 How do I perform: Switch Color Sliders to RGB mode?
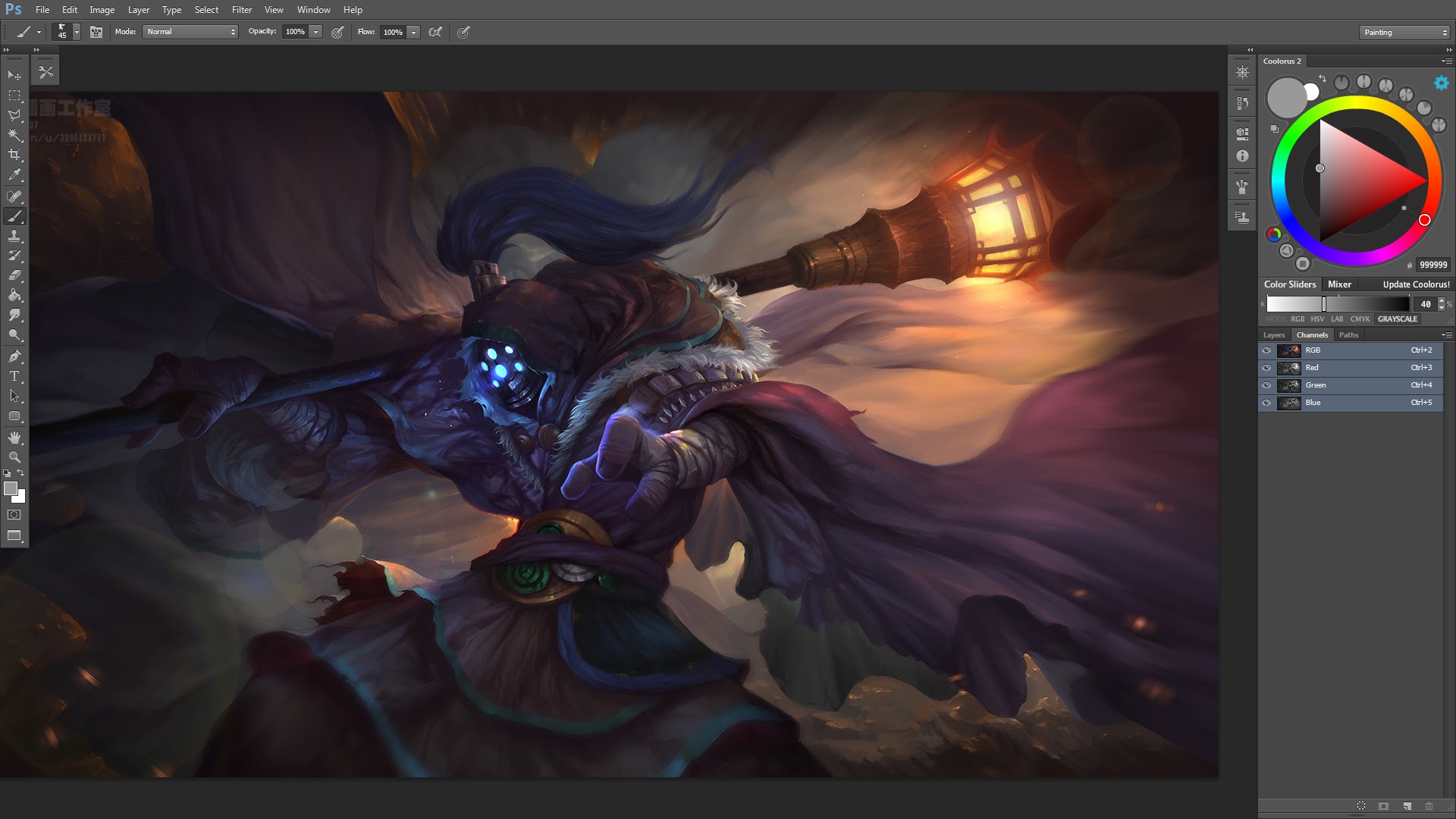[x=1297, y=319]
